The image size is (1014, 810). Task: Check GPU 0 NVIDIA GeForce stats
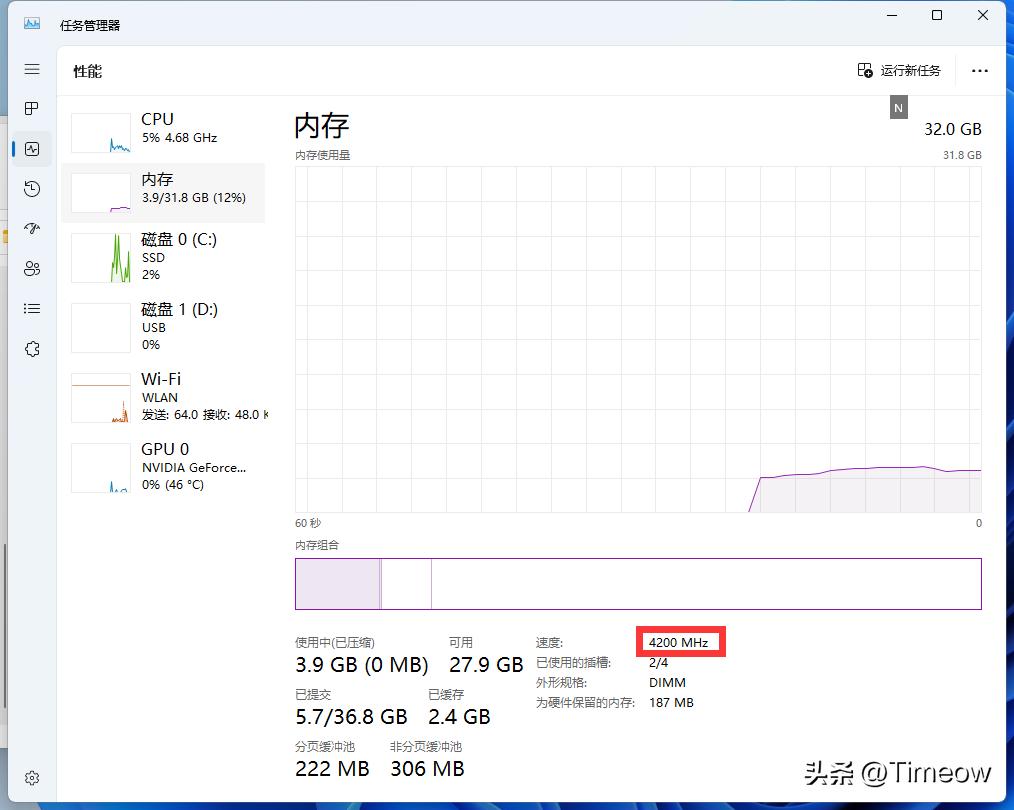(165, 466)
